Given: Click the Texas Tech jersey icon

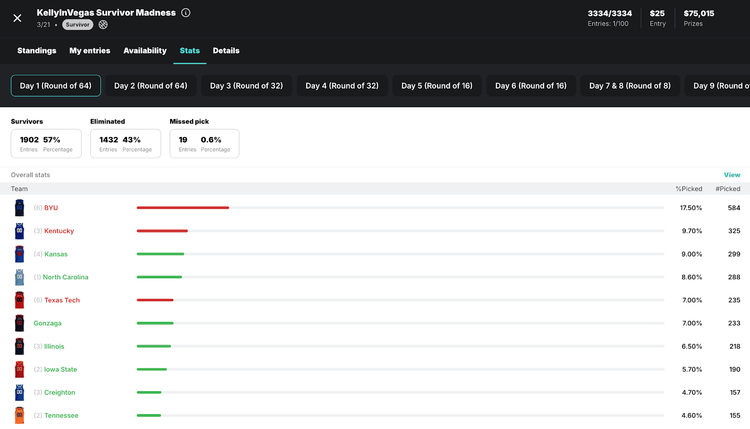Looking at the screenshot, I should click(x=19, y=300).
